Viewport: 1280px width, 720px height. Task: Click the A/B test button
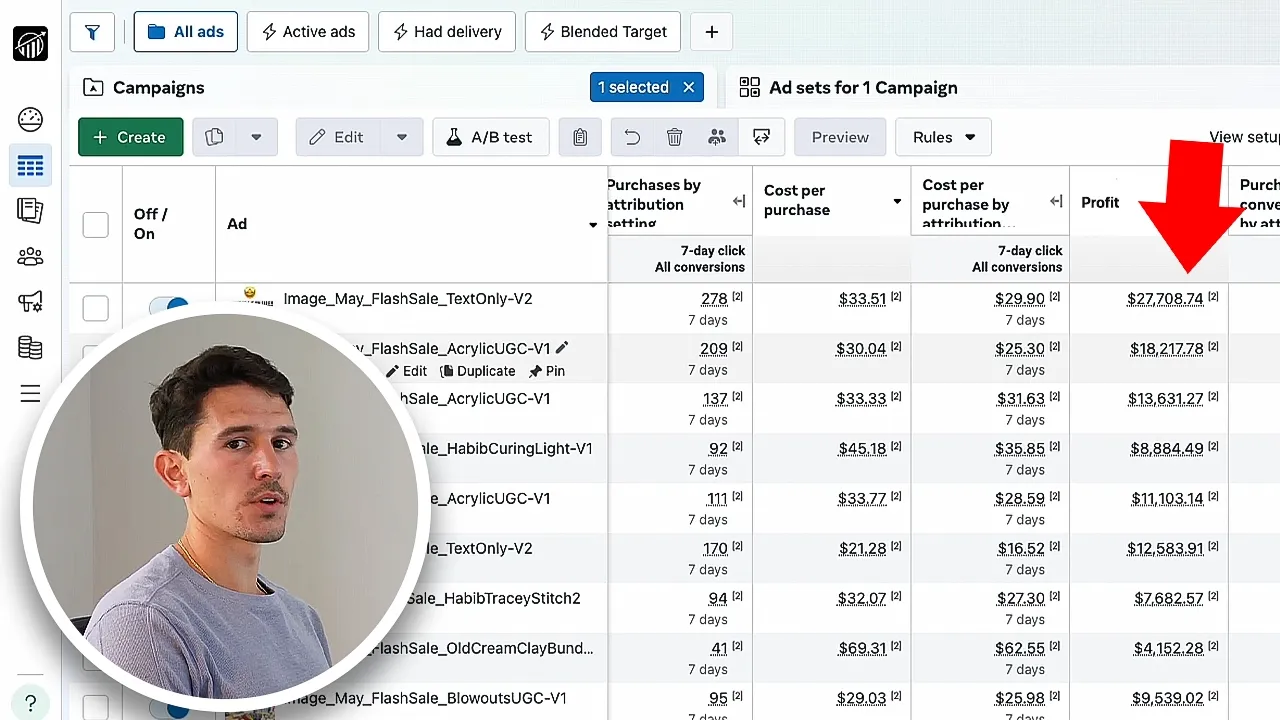point(490,137)
